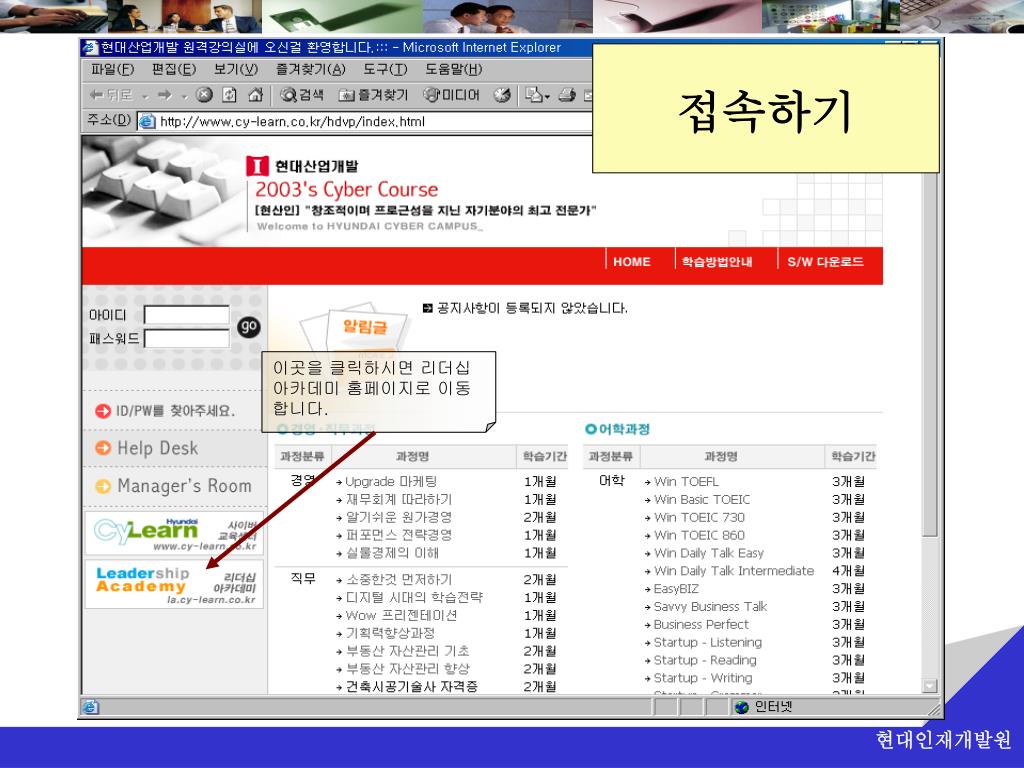Open the Win TOEIC 860 course
Viewport: 1024px width, 768px height.
[x=699, y=535]
